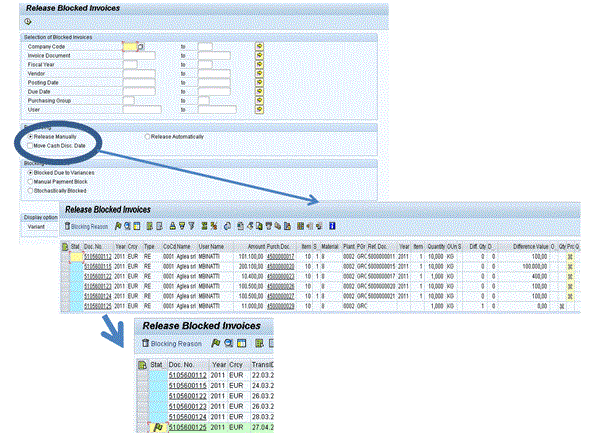Click into Invoice Document from field

click(139, 56)
